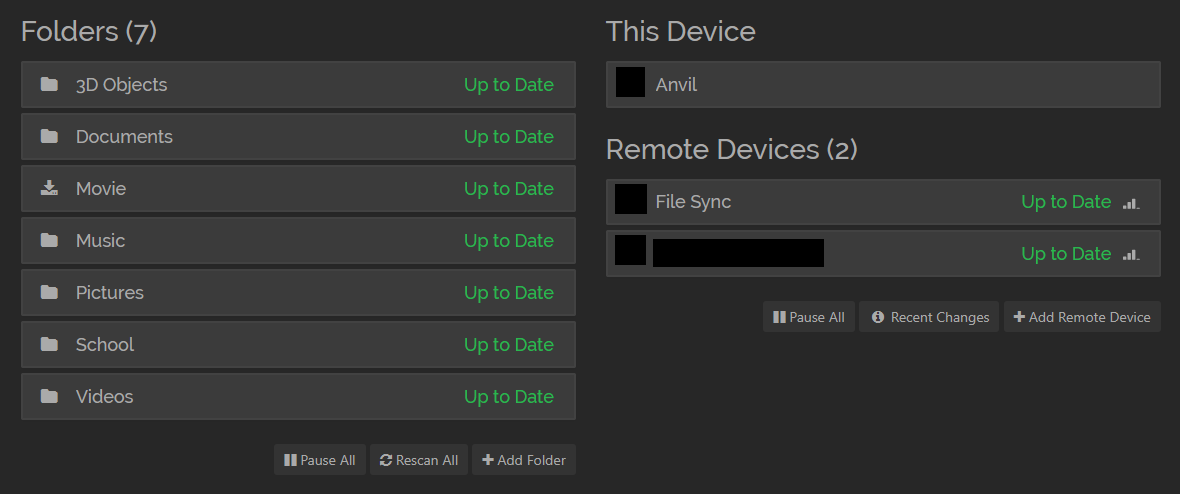Viewport: 1180px width, 494px height.
Task: Click folder icon beside Videos
Action: [49, 396]
